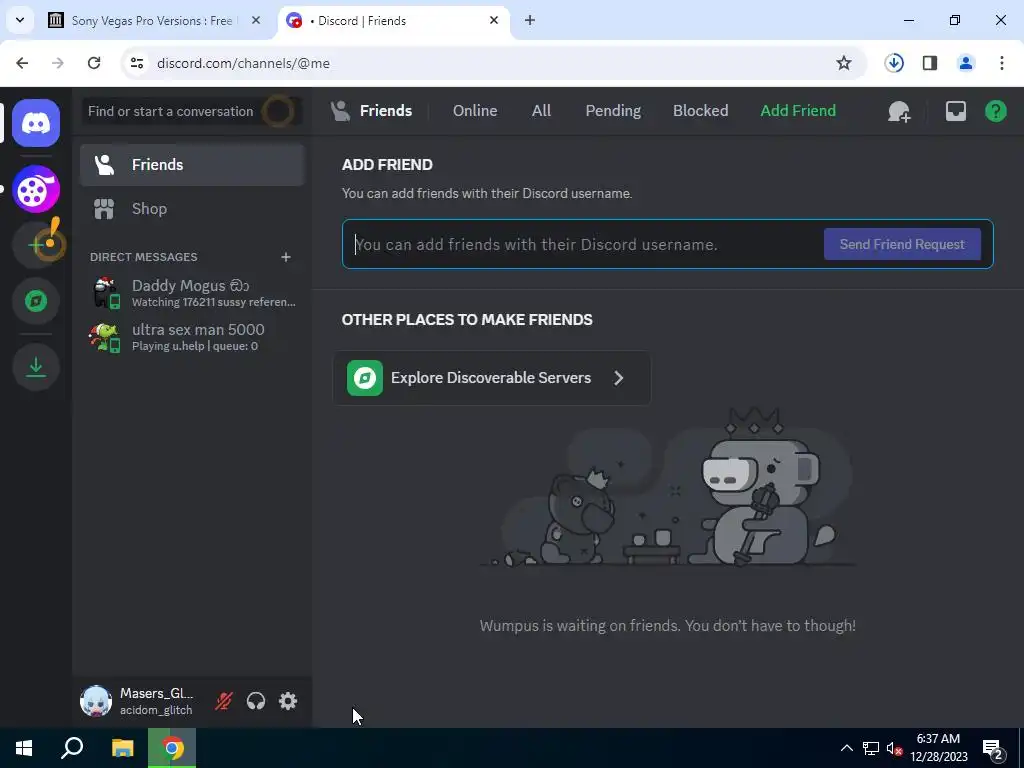The width and height of the screenshot is (1024, 768).
Task: Click Find or start a conversation box
Action: [x=192, y=111]
